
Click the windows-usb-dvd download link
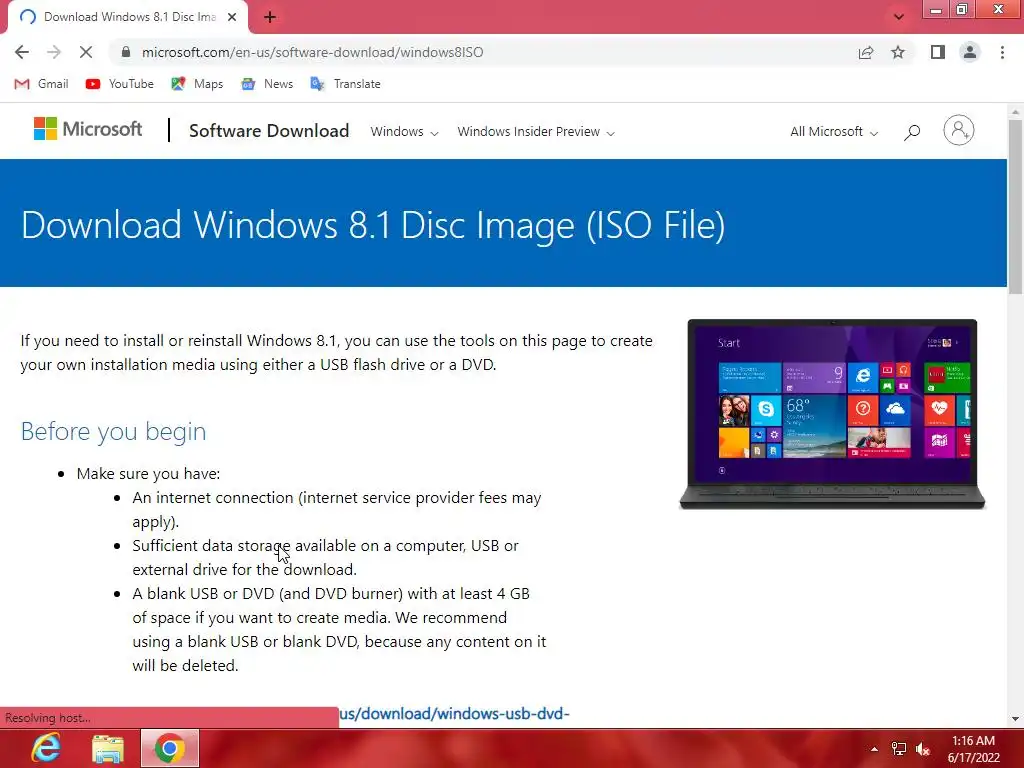(454, 714)
